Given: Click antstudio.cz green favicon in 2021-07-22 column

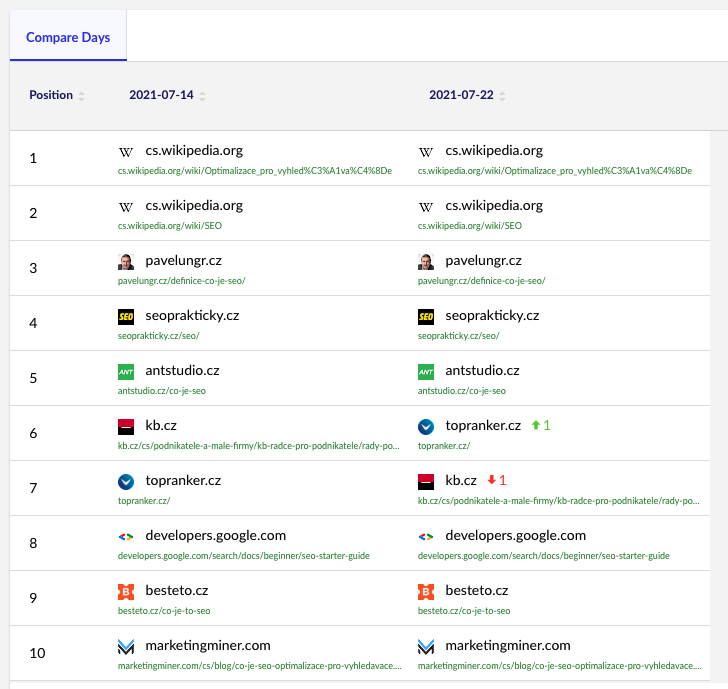Looking at the screenshot, I should pyautogui.click(x=426, y=372).
